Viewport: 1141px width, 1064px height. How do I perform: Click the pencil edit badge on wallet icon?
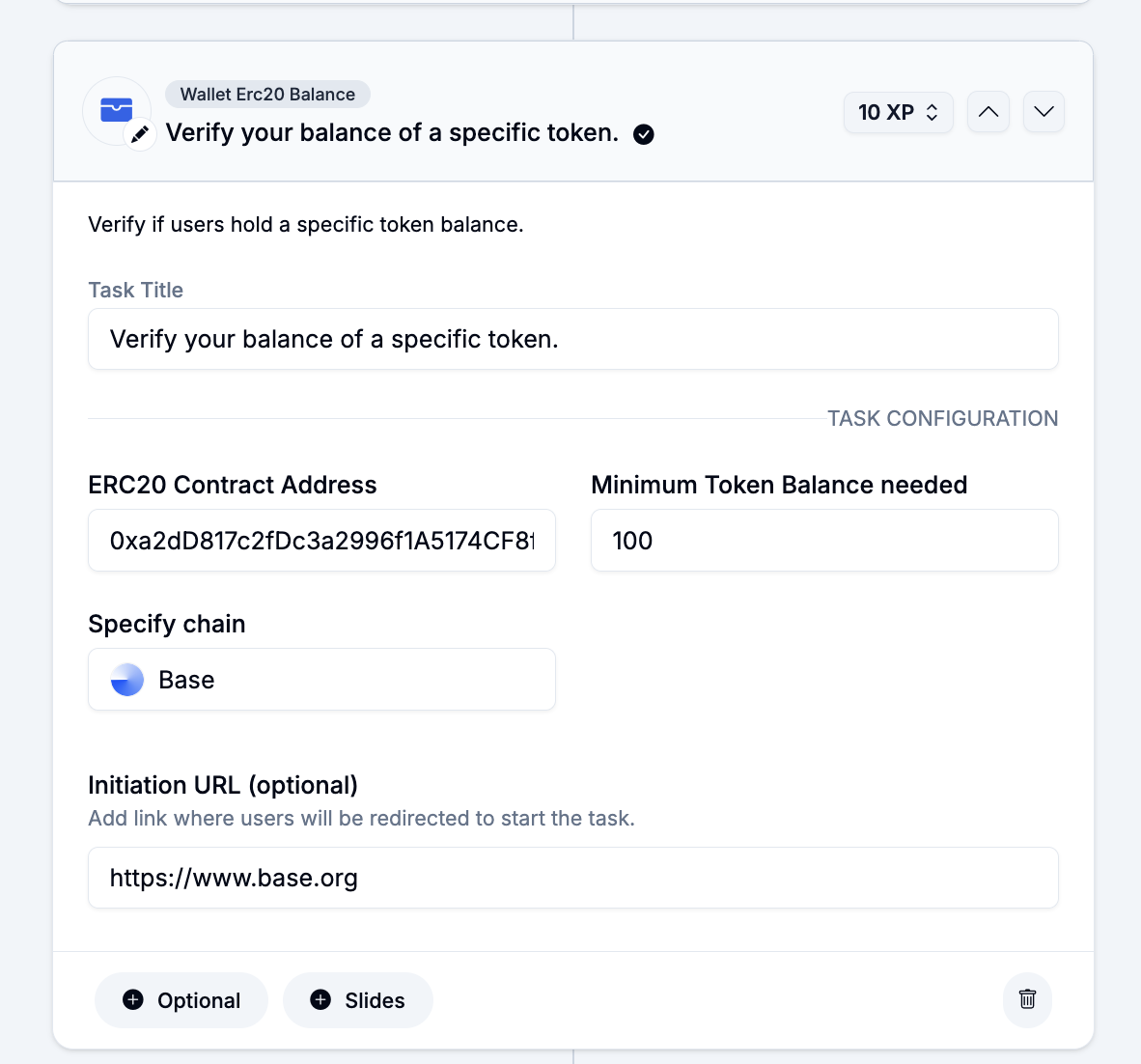tap(141, 135)
